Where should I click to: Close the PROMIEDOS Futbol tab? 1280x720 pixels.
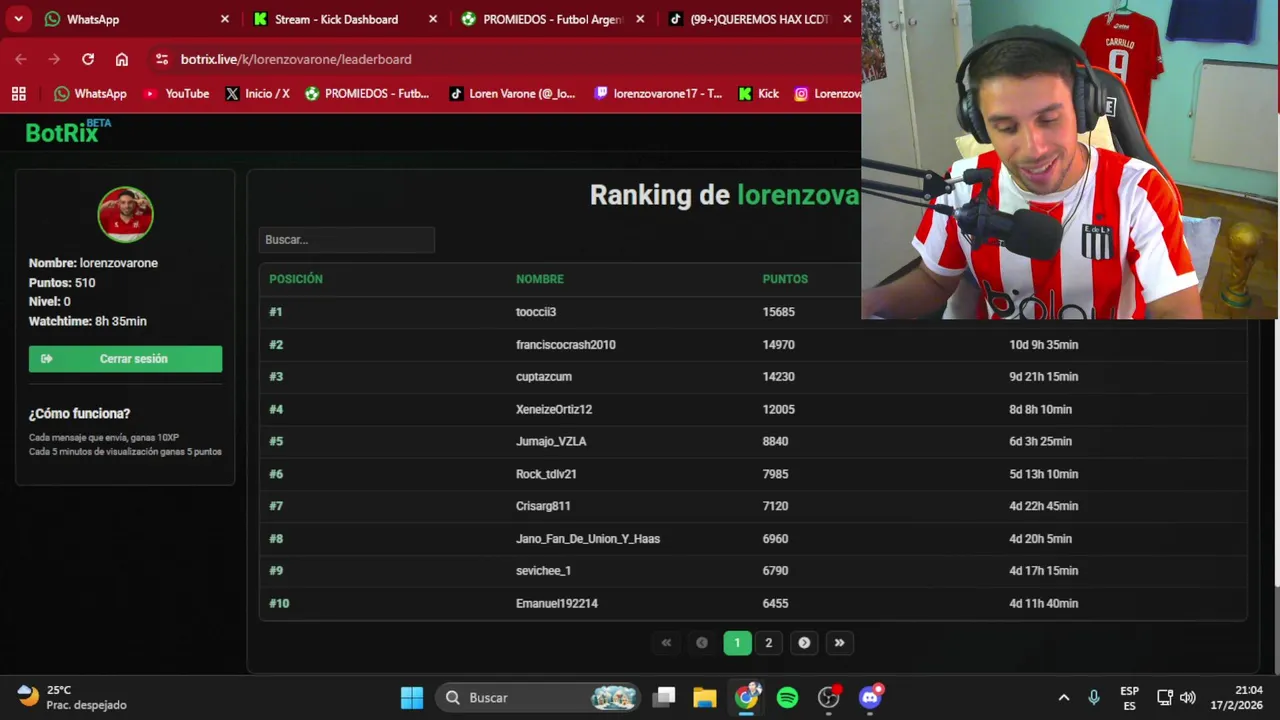click(x=640, y=19)
